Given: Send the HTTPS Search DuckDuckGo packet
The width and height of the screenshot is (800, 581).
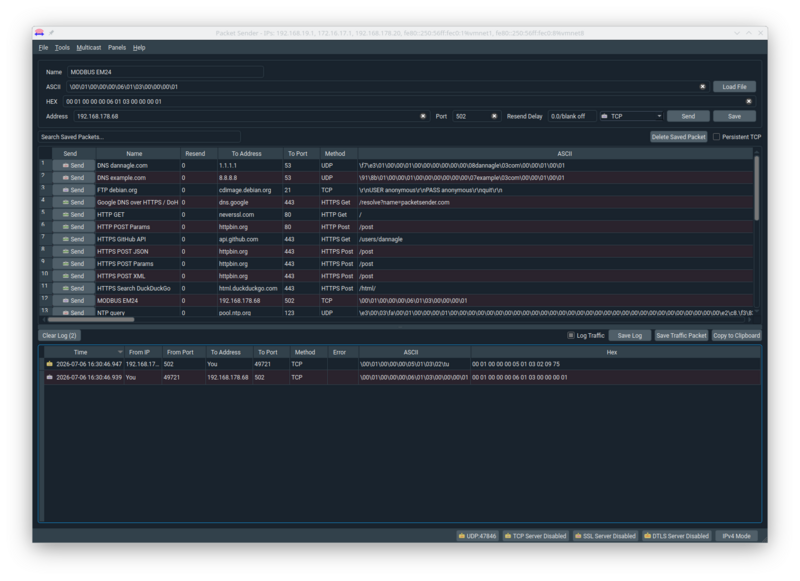Looking at the screenshot, I should (73, 288).
